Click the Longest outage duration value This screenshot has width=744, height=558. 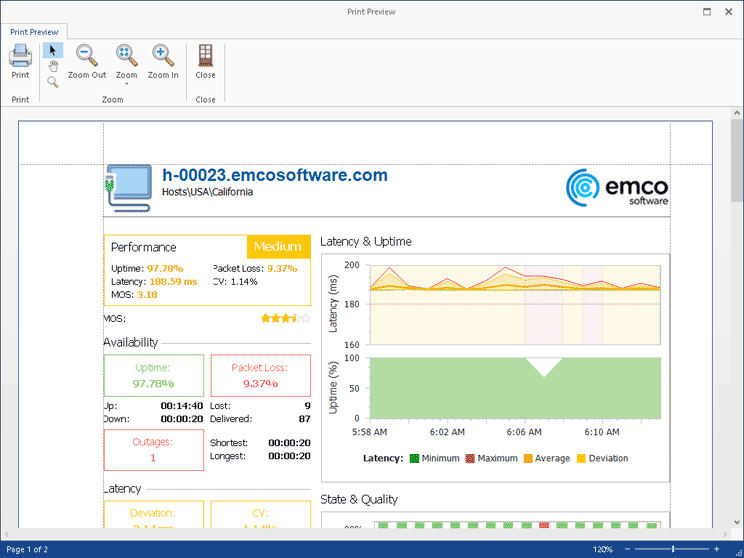(x=289, y=456)
